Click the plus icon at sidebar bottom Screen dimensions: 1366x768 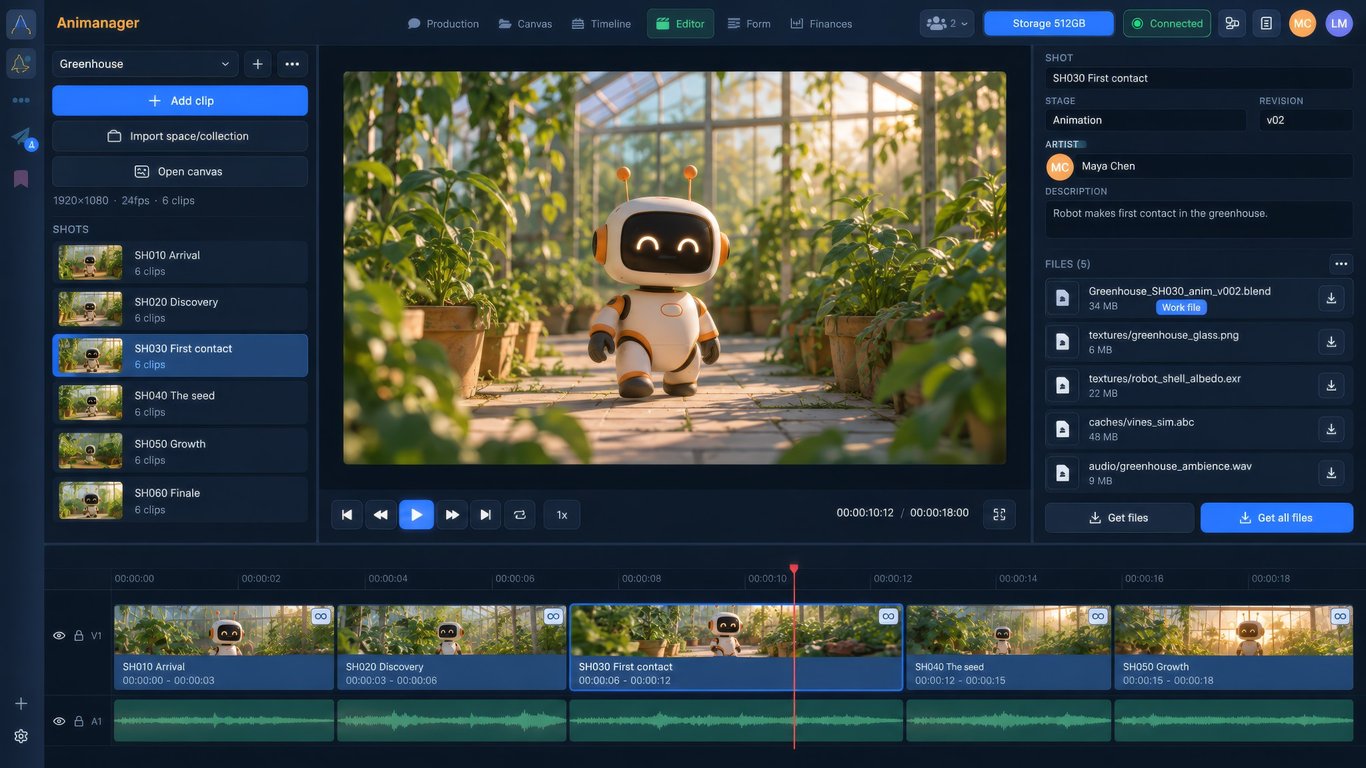click(21, 704)
